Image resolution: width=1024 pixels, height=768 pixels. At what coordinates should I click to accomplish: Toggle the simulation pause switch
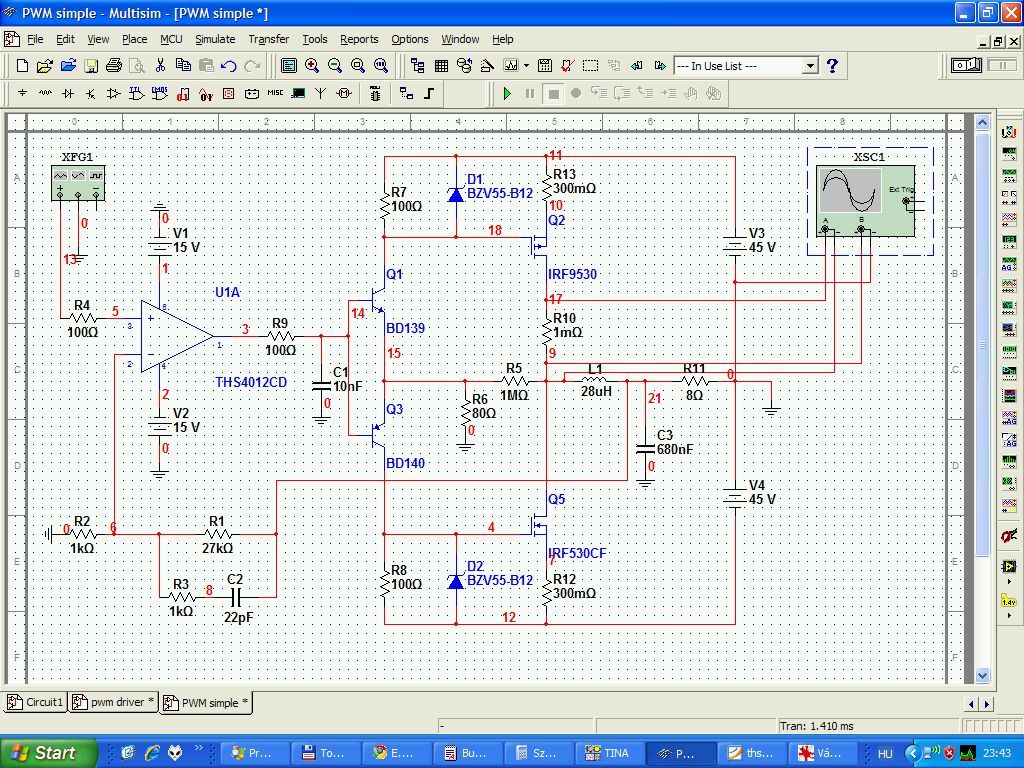click(1001, 65)
